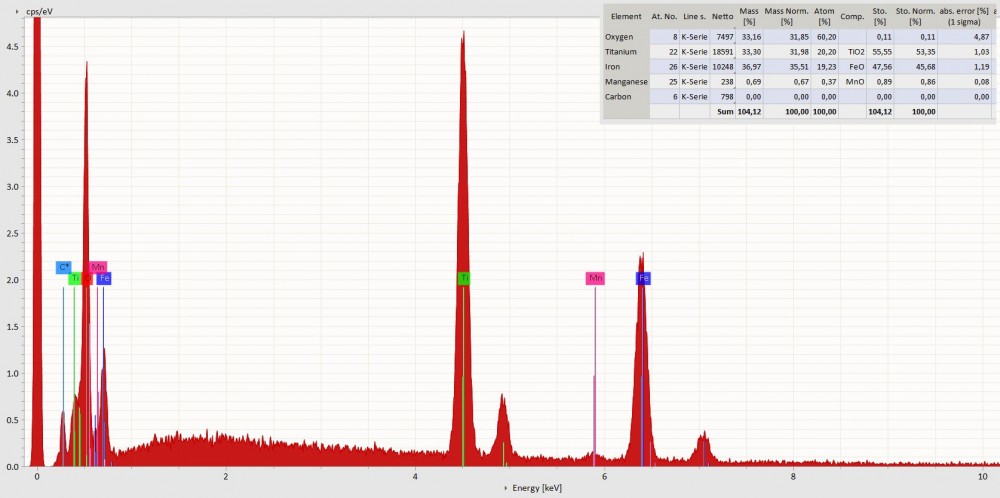Click the abs. error column header
Image resolution: width=1000 pixels, height=498 pixels.
point(965,17)
